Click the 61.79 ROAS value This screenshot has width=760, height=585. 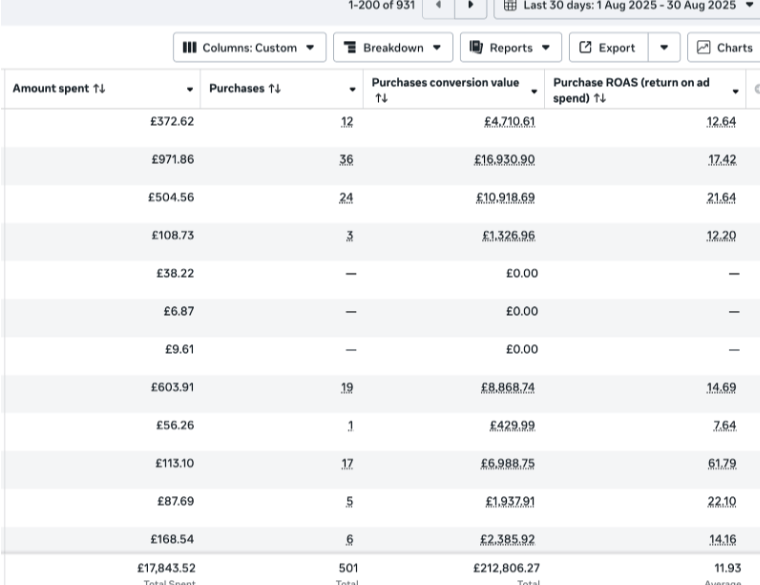tap(722, 464)
